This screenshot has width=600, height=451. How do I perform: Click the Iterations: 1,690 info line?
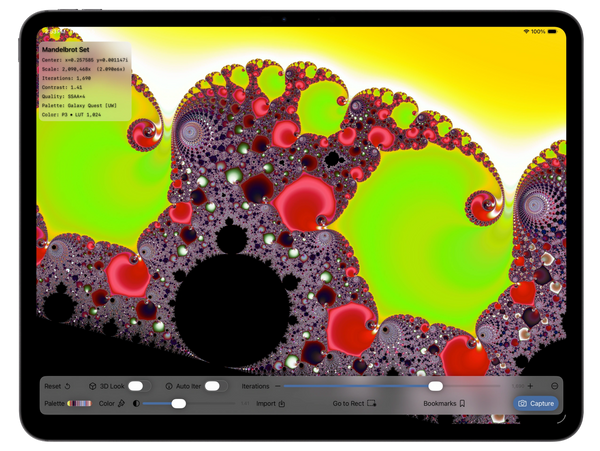click(x=66, y=78)
